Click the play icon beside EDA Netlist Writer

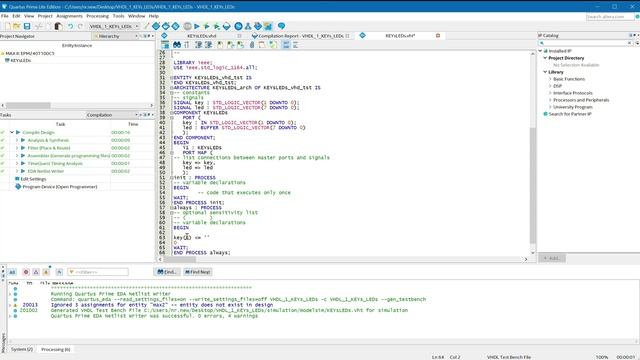[23, 171]
